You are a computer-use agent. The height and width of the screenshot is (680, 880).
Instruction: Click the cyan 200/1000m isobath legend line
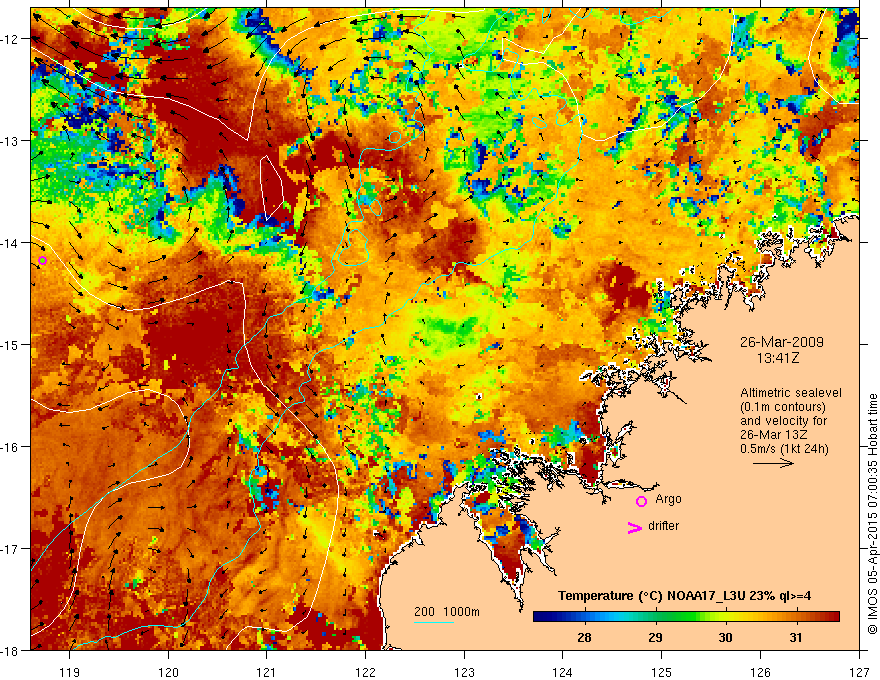click(434, 622)
